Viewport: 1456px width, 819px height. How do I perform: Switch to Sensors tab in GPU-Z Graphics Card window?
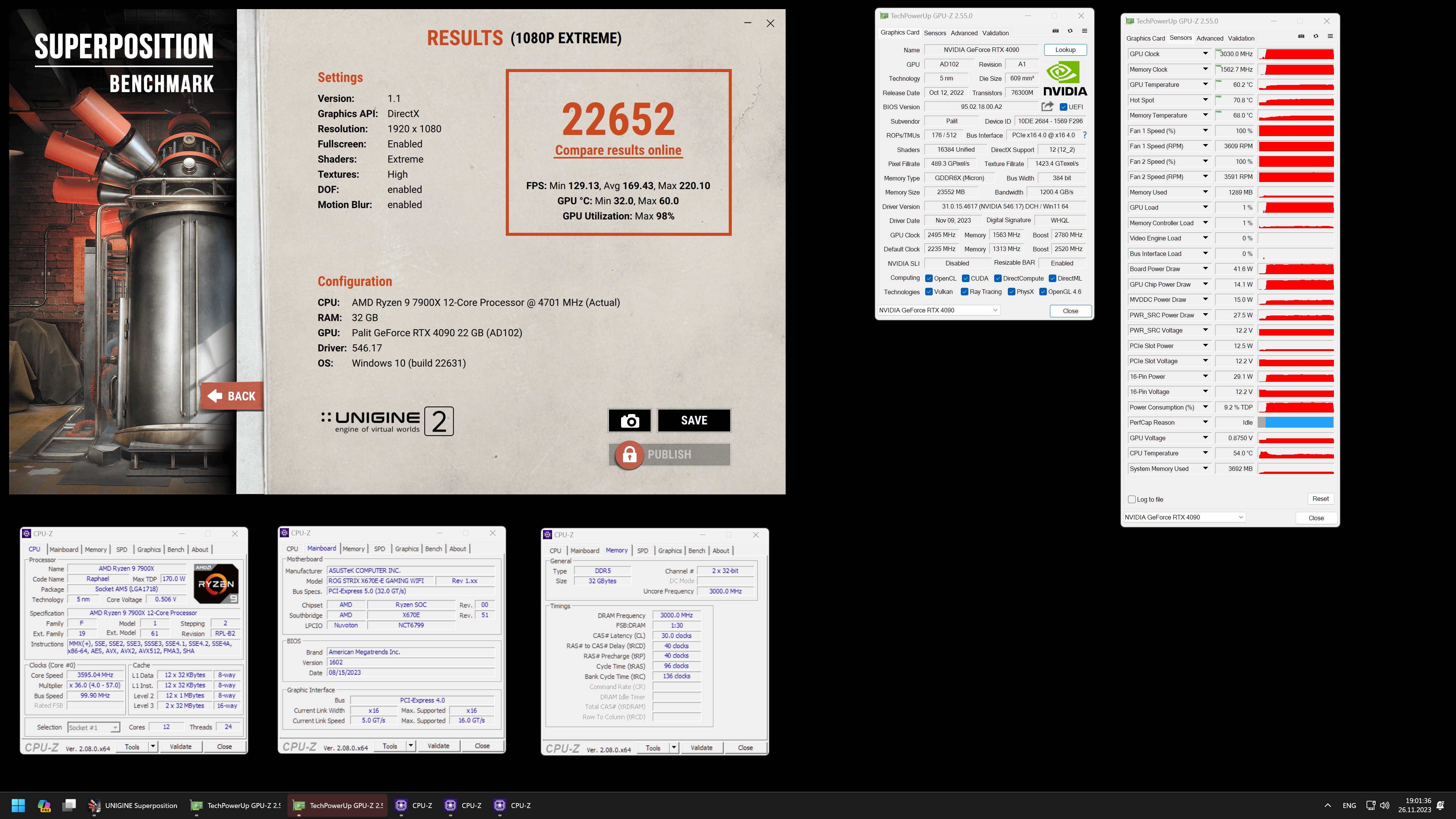tap(935, 33)
